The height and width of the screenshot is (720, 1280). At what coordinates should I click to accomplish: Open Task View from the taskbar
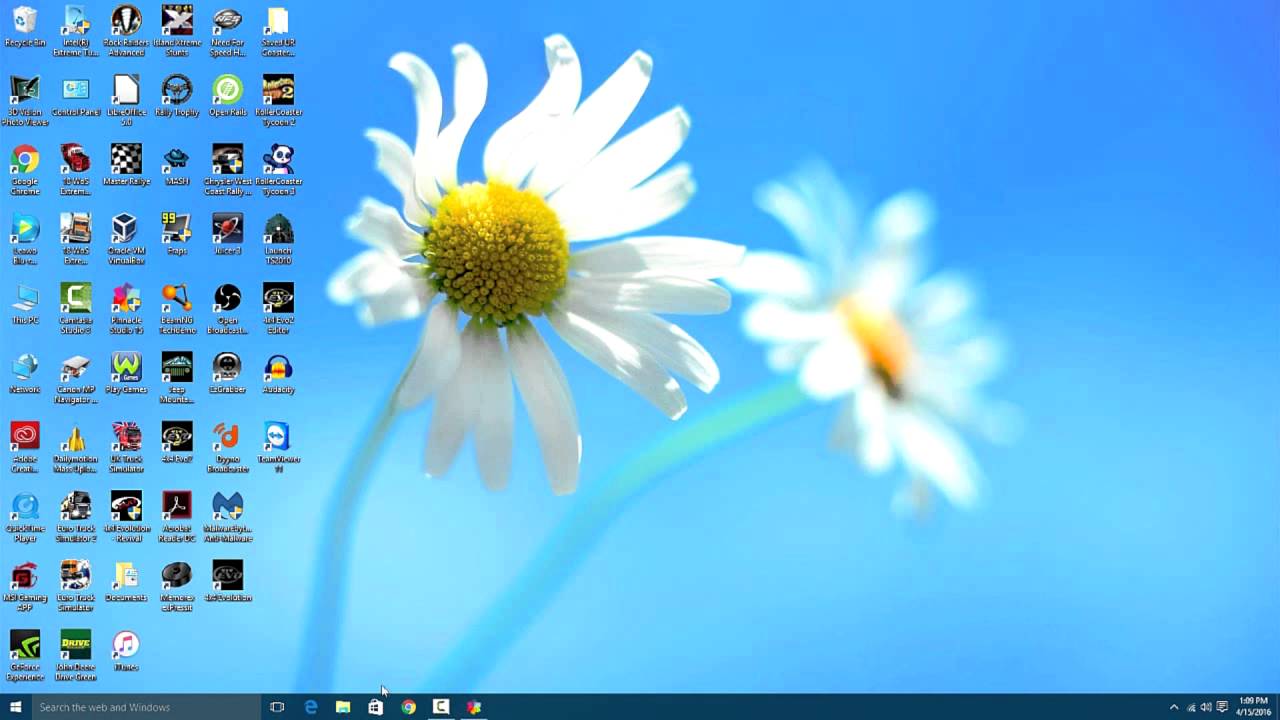point(277,707)
